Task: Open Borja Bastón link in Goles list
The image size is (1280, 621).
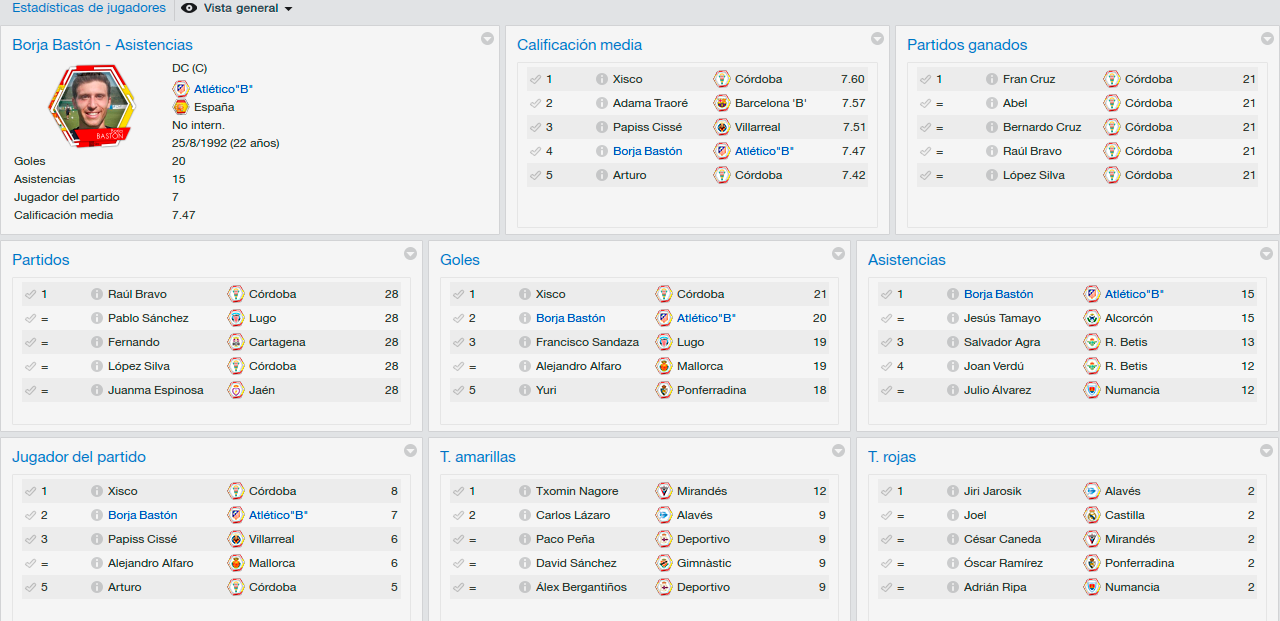Action: click(x=570, y=318)
